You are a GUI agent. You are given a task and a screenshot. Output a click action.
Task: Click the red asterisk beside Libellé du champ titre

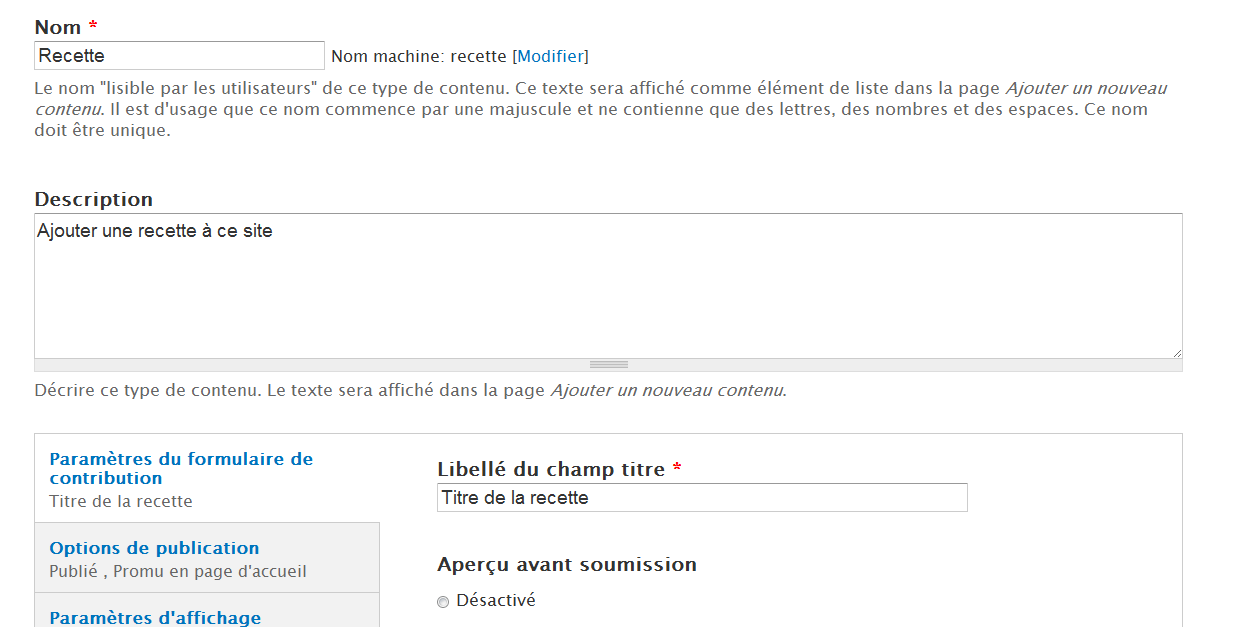point(677,469)
